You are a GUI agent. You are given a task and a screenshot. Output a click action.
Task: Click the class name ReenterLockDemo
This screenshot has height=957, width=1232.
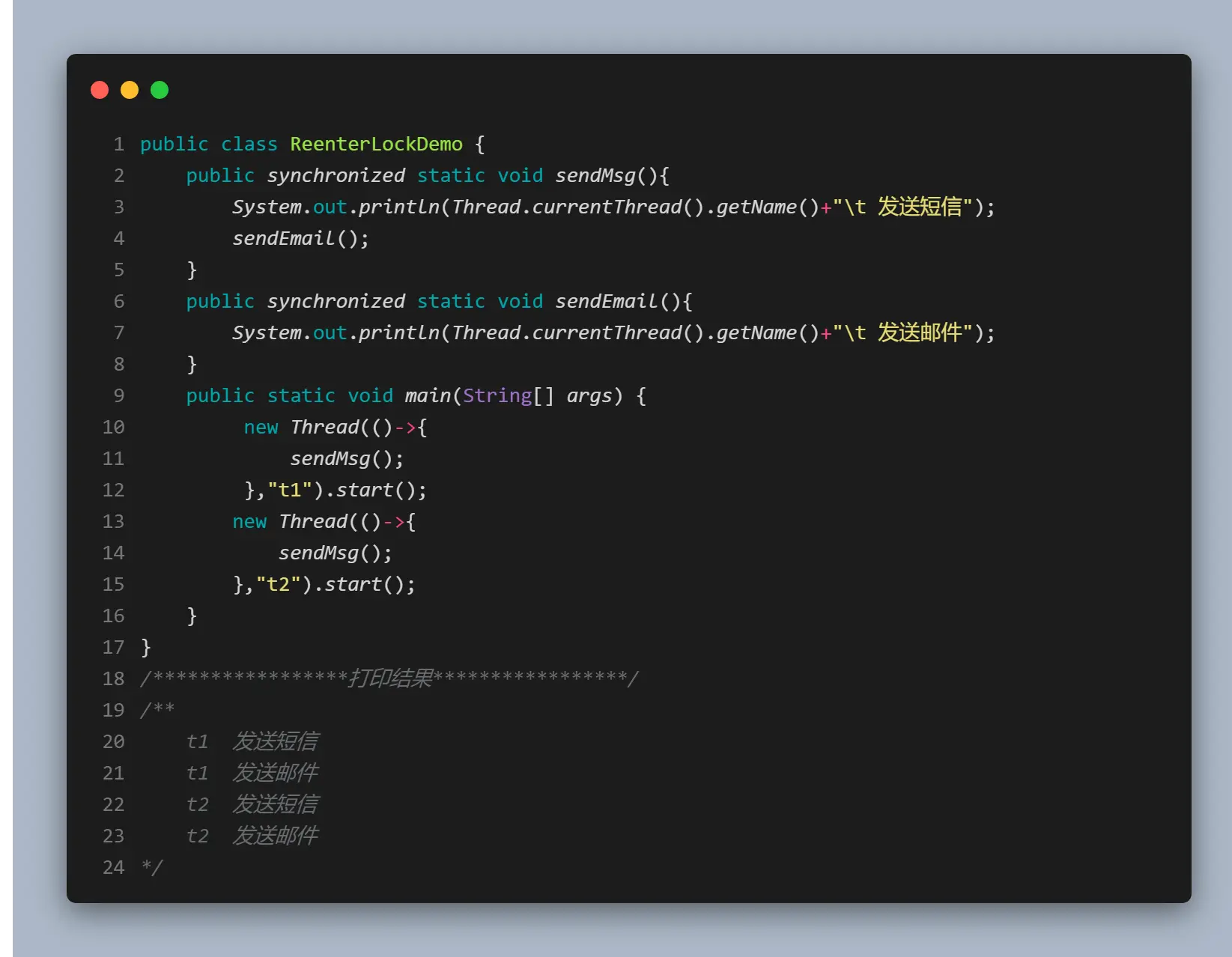376,144
